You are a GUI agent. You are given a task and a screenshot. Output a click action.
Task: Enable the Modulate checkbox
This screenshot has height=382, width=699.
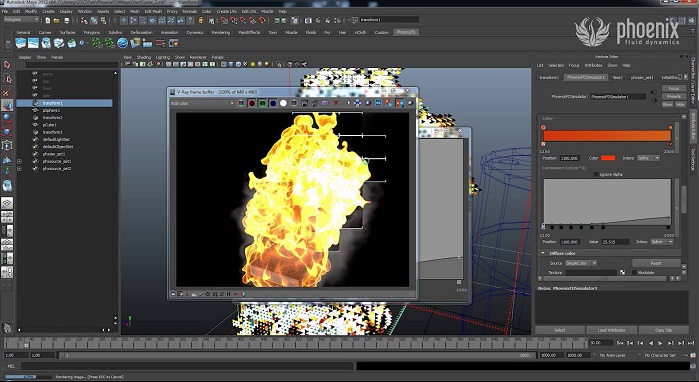click(634, 272)
